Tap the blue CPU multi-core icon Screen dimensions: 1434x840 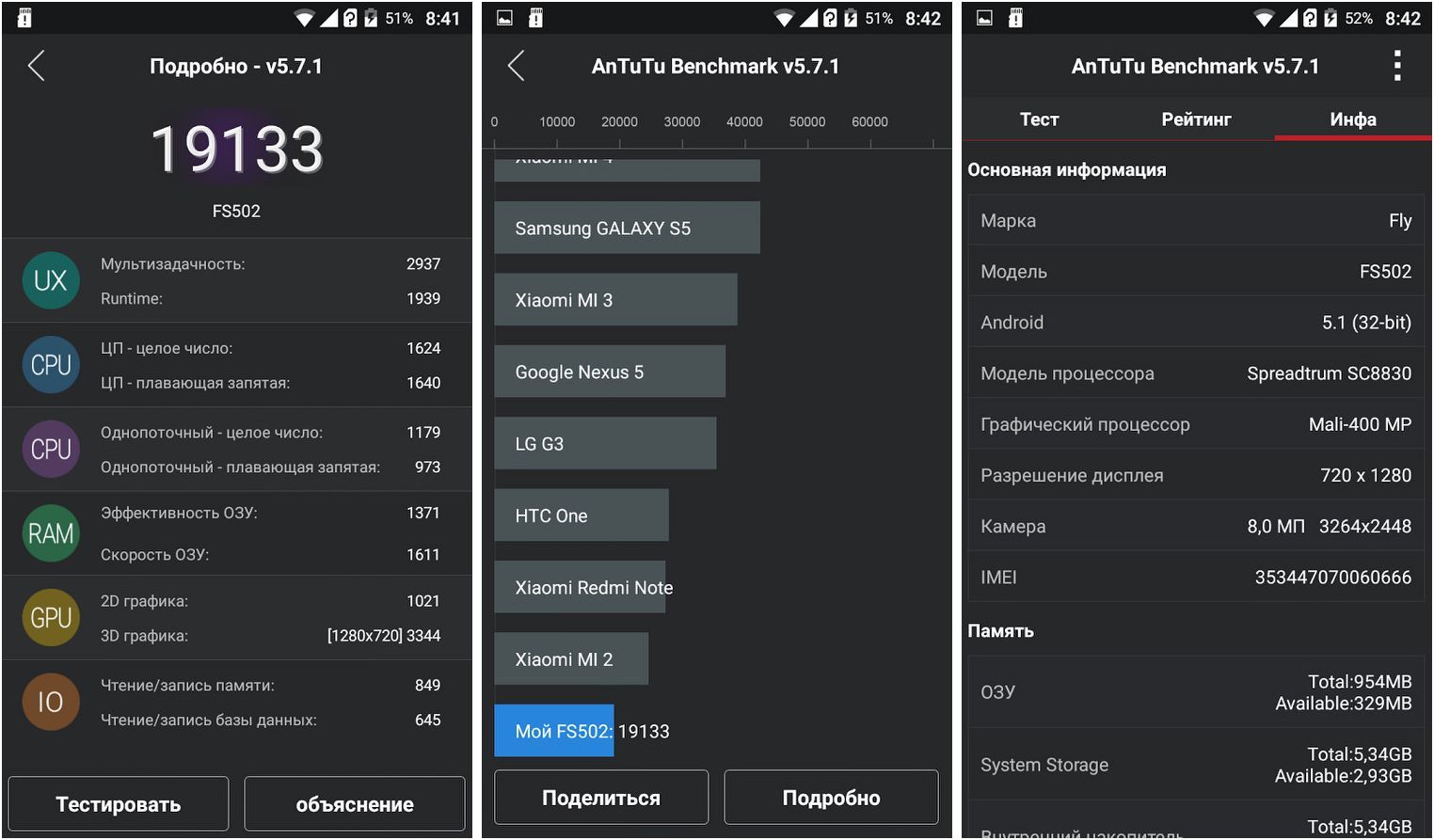tap(51, 365)
